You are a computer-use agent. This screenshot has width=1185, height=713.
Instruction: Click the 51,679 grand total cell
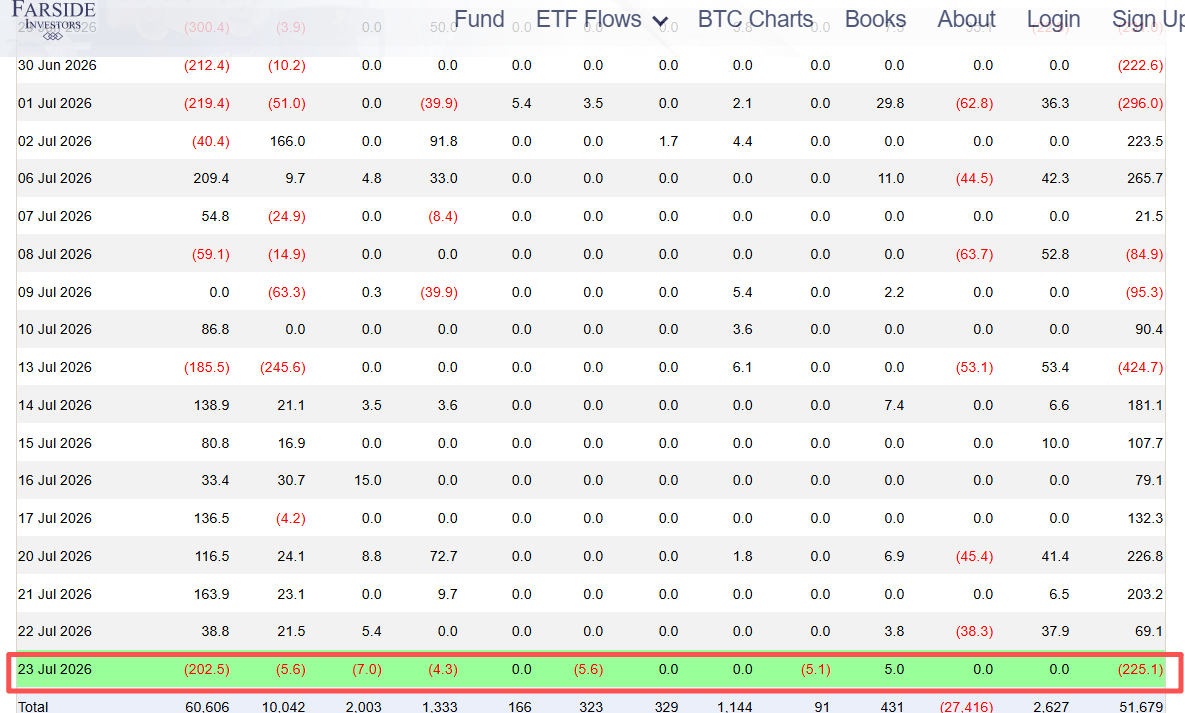click(x=1141, y=706)
